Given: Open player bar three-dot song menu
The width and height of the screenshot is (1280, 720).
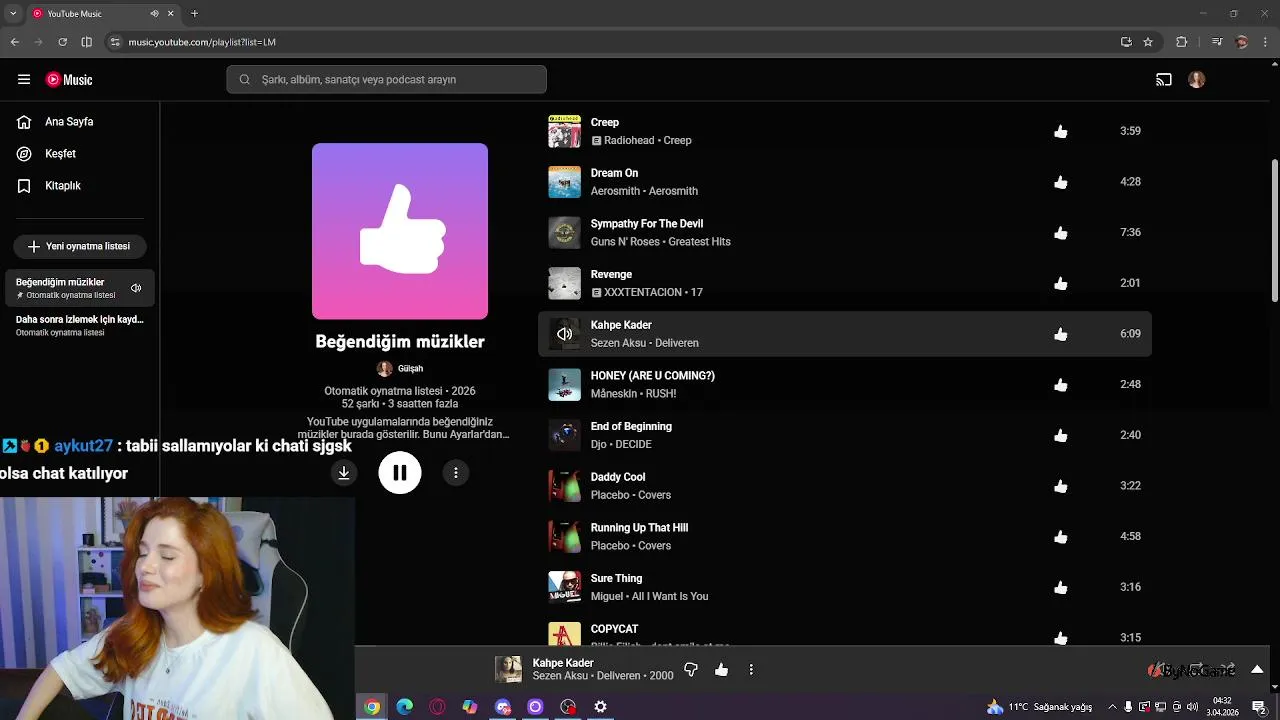Looking at the screenshot, I should tap(751, 670).
